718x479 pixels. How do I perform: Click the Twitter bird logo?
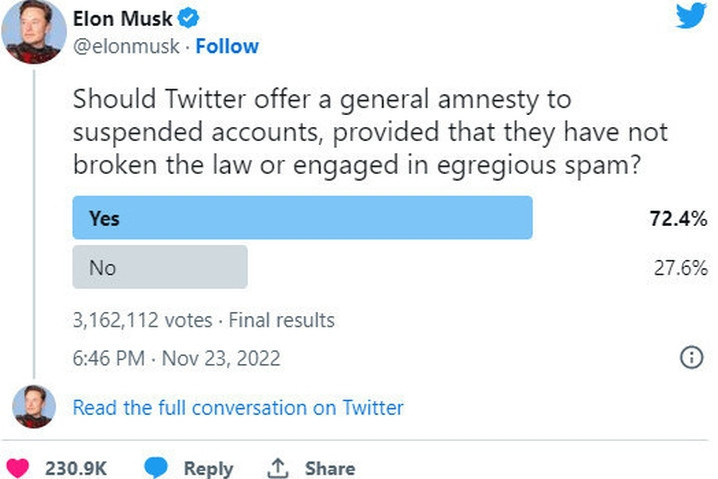pyautogui.click(x=690, y=18)
